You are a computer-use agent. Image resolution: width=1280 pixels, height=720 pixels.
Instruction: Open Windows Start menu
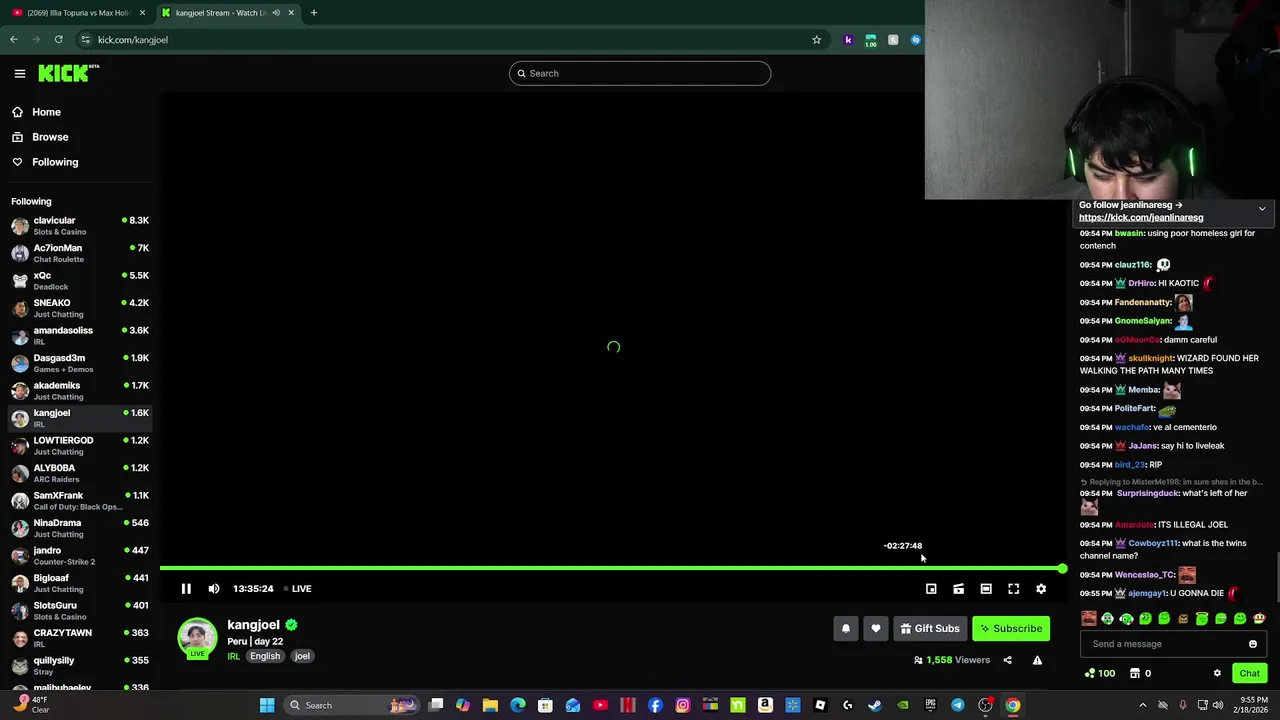[267, 706]
